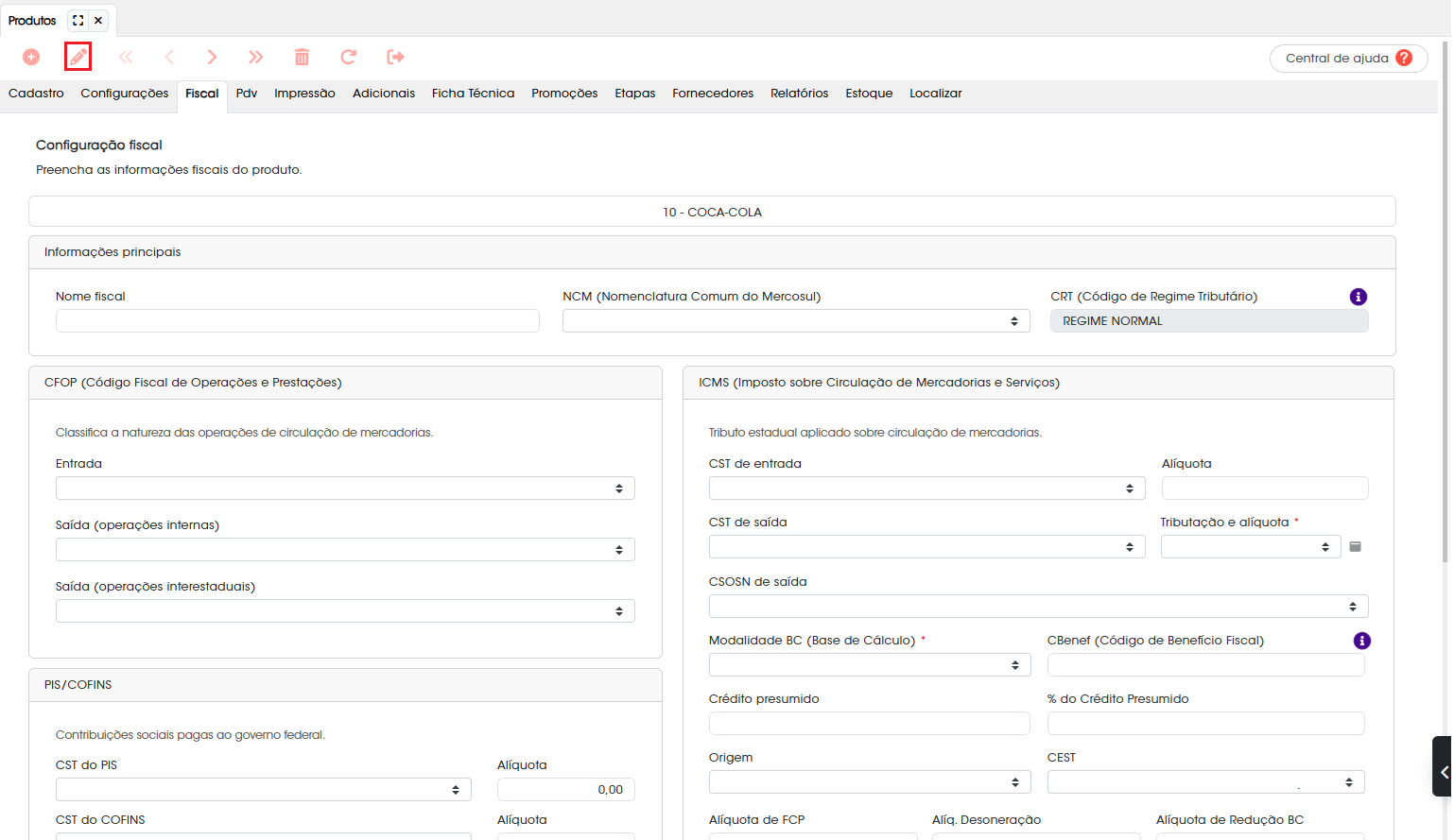1454x840 pixels.
Task: Open the NCM dropdown
Action: coord(796,321)
